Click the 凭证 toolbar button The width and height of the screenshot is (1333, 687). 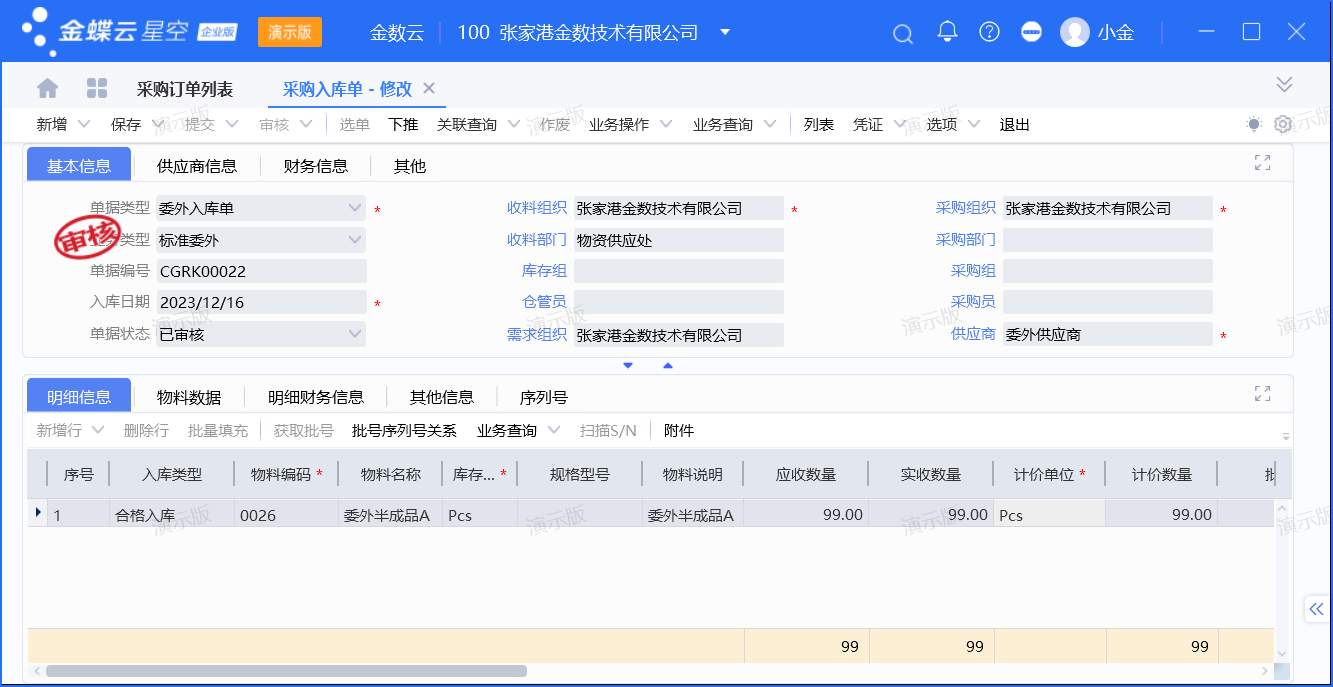click(868, 124)
